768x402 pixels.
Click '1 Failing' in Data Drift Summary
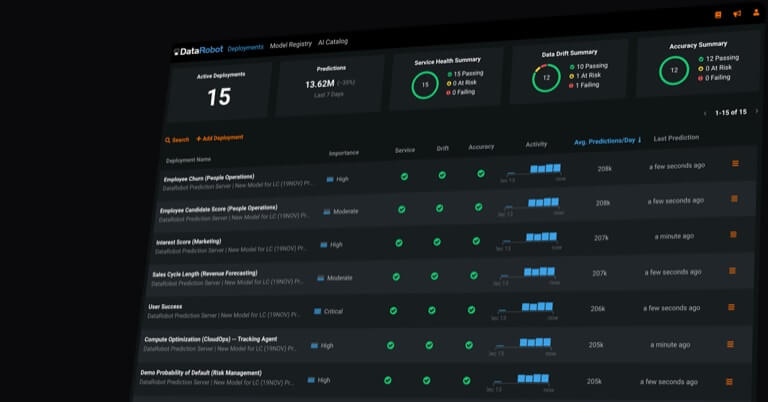(584, 85)
